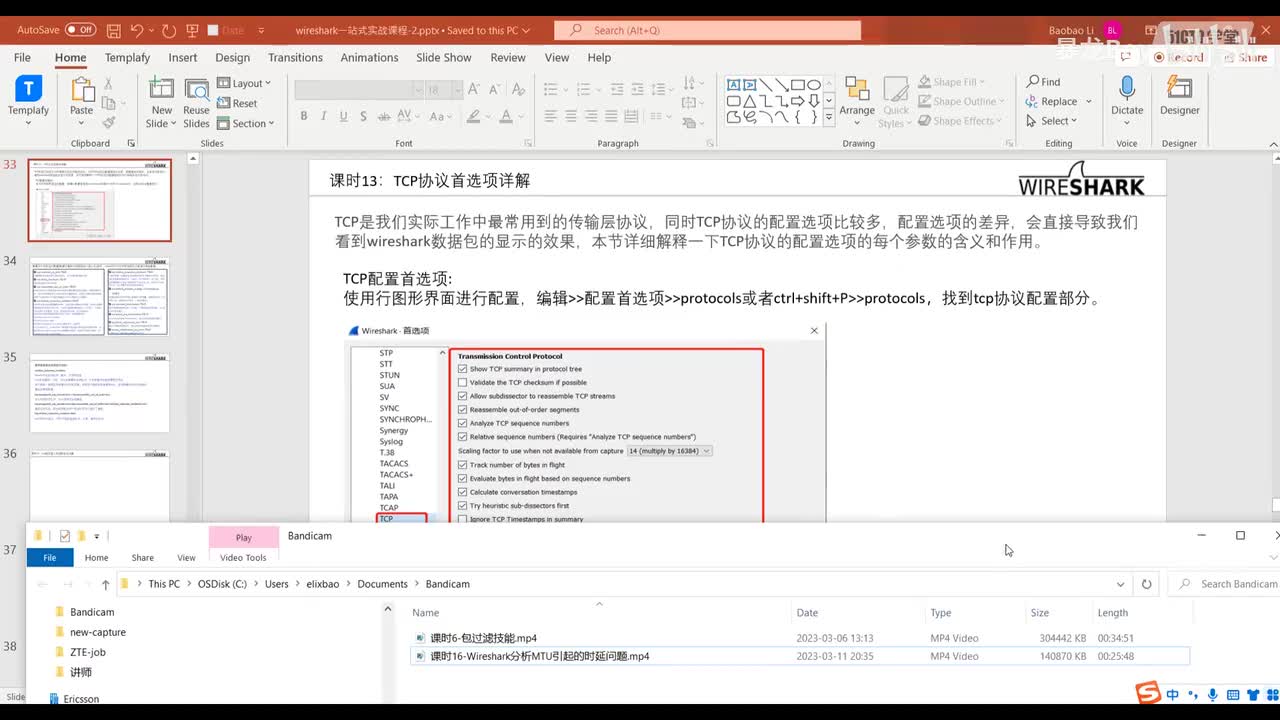Click the Paste clipboard icon

tap(82, 89)
